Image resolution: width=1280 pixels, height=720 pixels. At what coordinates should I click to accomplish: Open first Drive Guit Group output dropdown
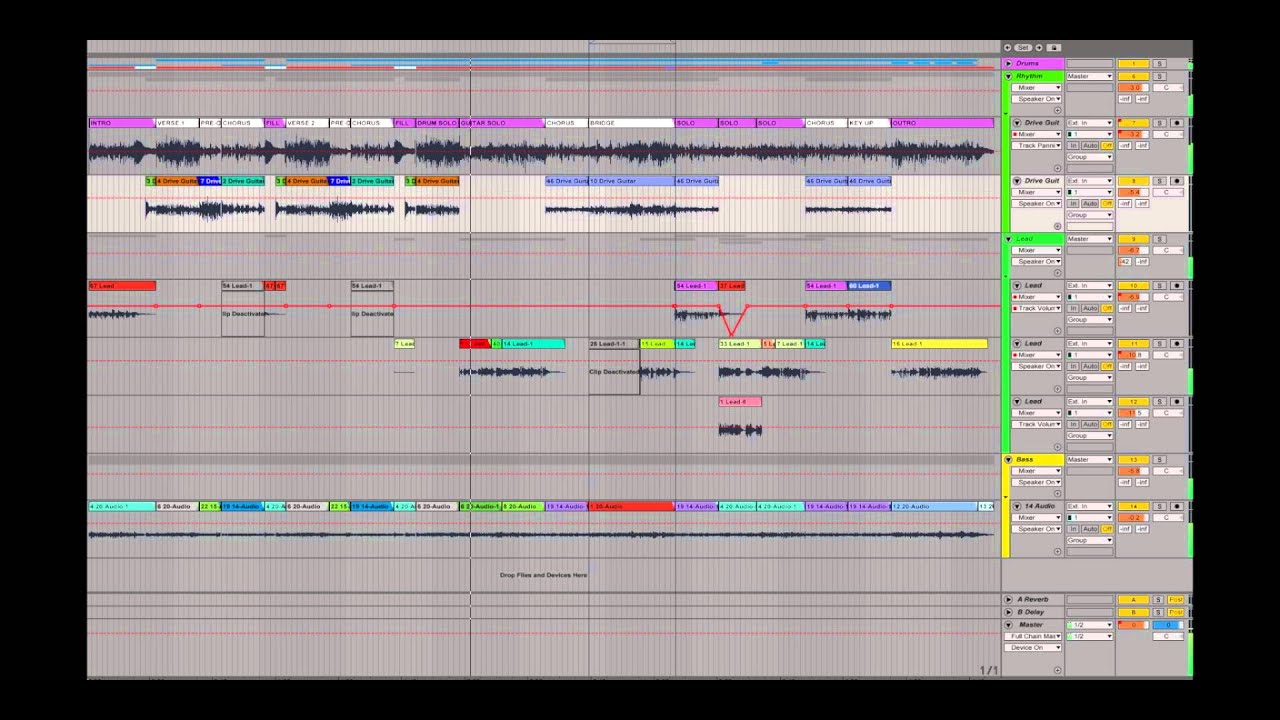pos(1090,157)
